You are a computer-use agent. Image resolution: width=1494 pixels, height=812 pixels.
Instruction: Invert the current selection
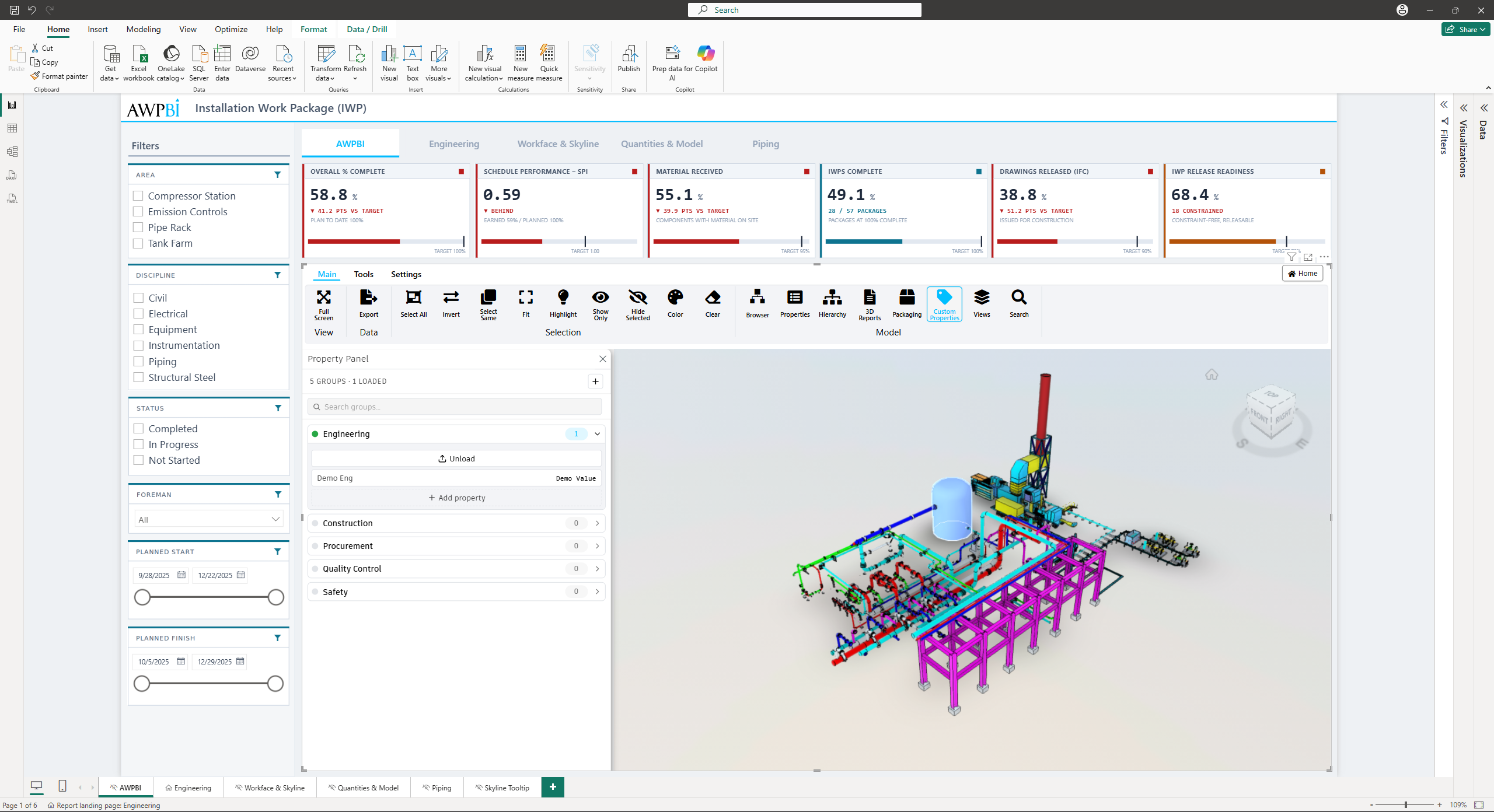click(x=451, y=304)
